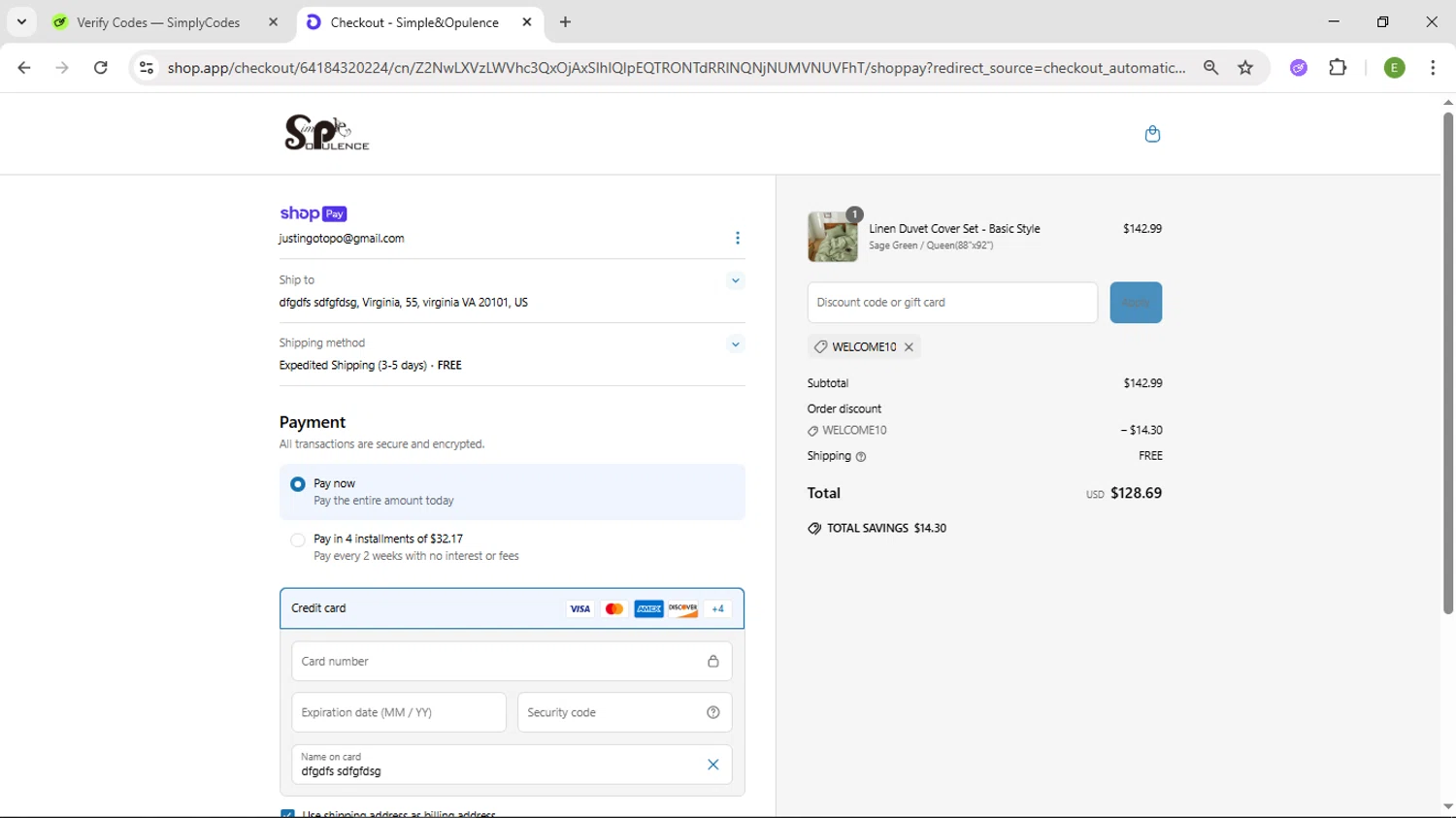Viewport: 1456px width, 818px height.
Task: Open the Chrome three-dot menu
Action: coord(1433,68)
